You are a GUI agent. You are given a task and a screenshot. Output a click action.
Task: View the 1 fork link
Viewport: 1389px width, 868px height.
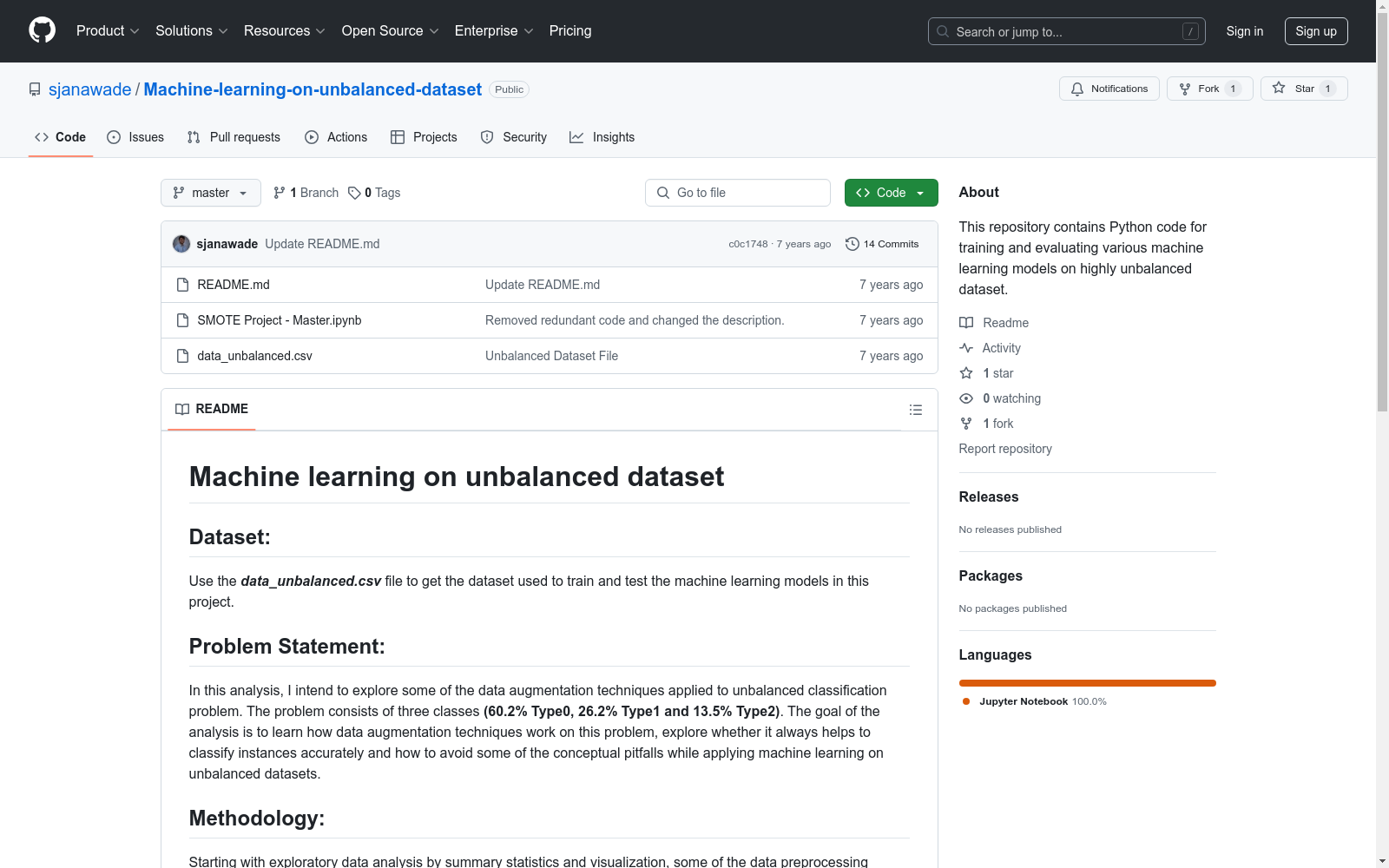[986, 424]
